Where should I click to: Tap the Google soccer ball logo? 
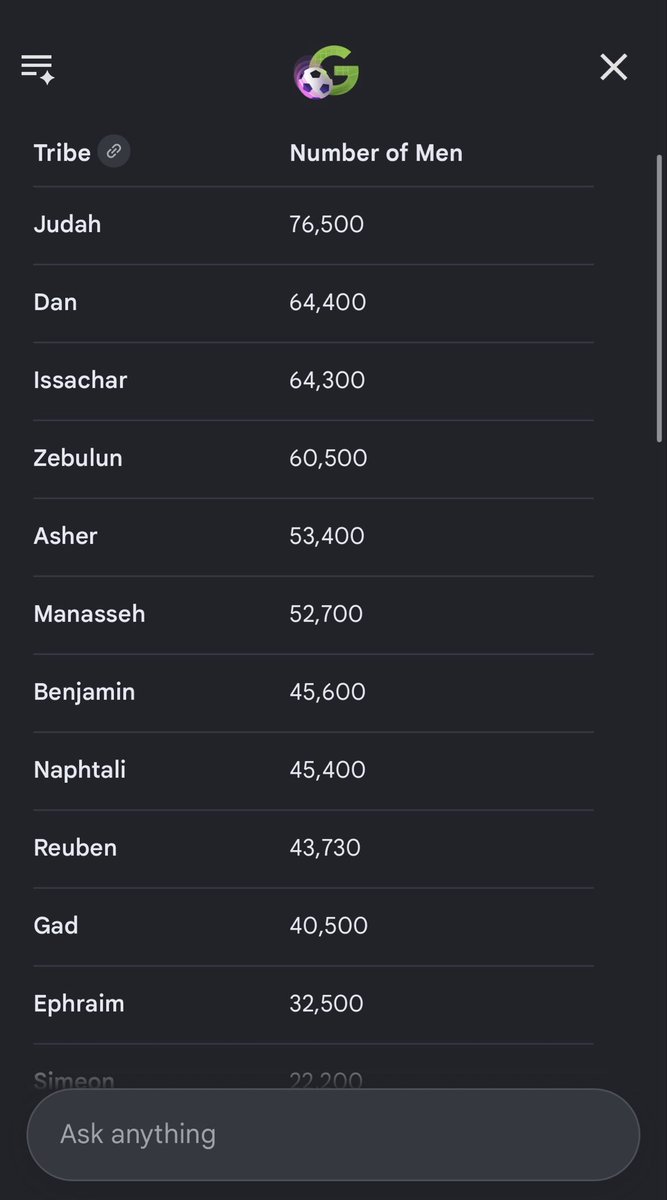tap(327, 72)
